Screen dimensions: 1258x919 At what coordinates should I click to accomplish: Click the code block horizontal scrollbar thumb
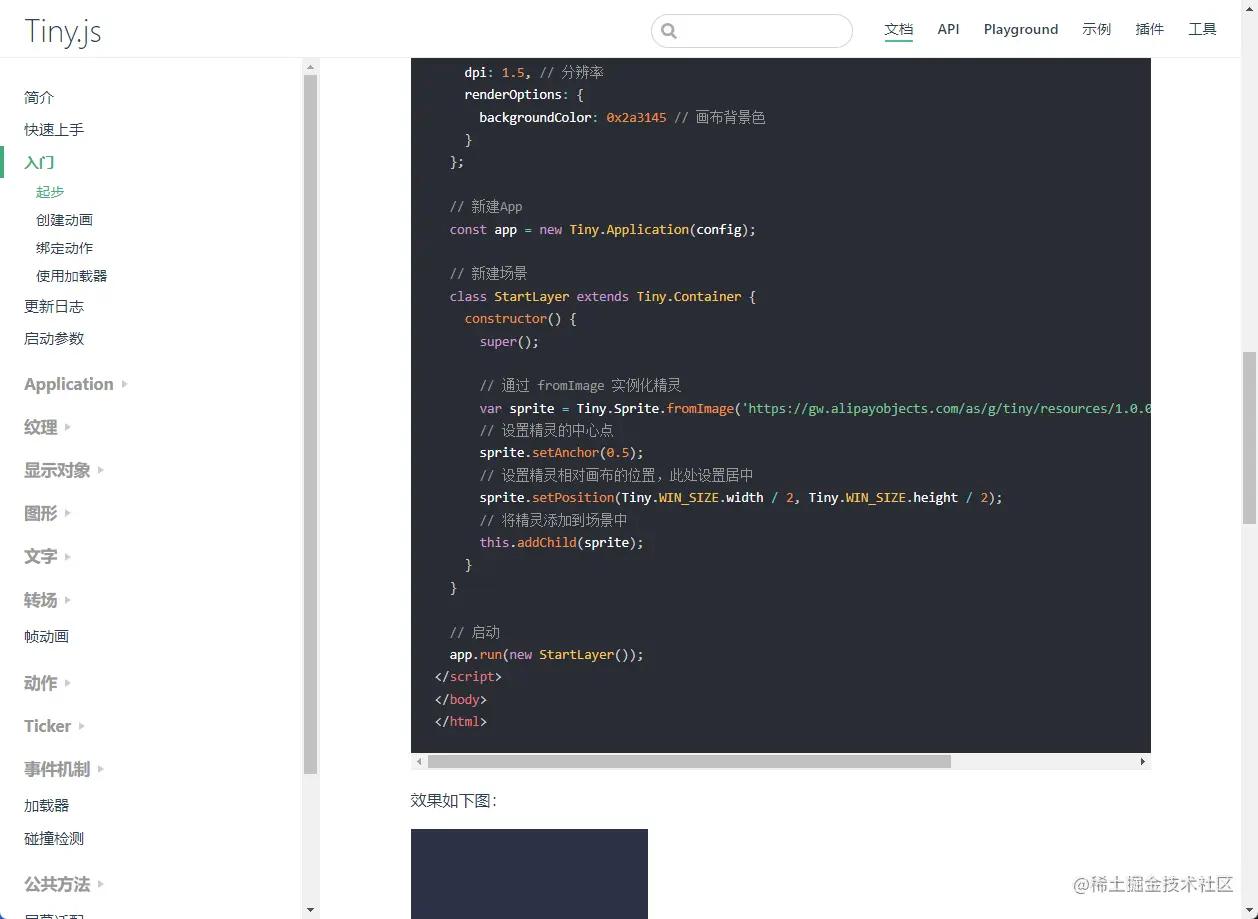[689, 761]
